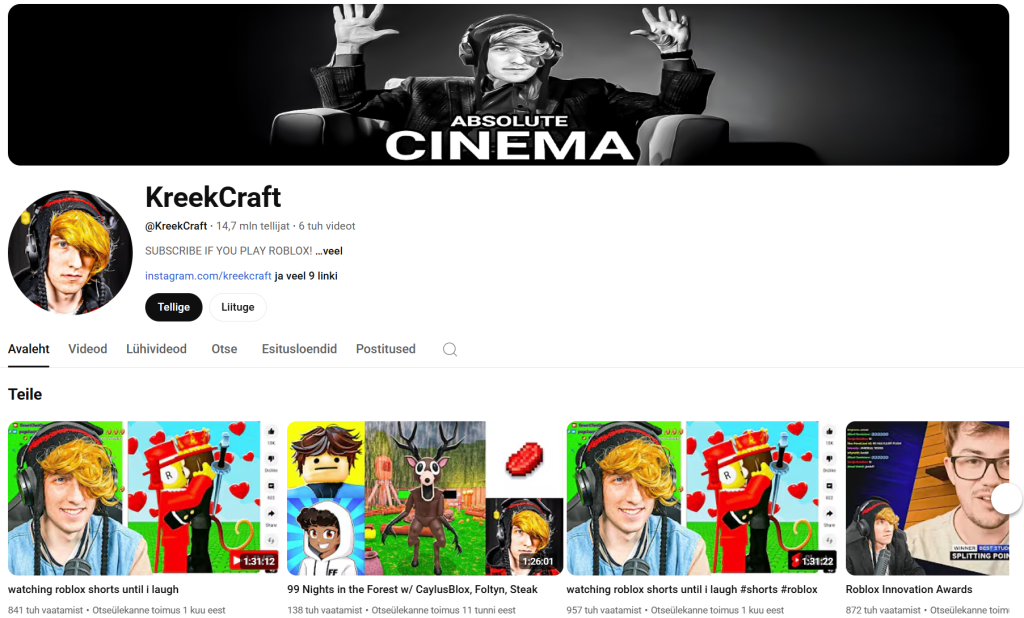This screenshot has width=1024, height=618.
Task: Subscribe using the Tellige button
Action: point(173,307)
